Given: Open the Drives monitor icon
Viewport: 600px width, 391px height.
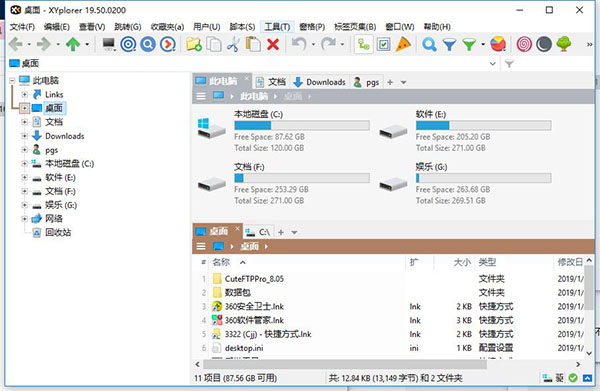Looking at the screenshot, I should coord(109,44).
